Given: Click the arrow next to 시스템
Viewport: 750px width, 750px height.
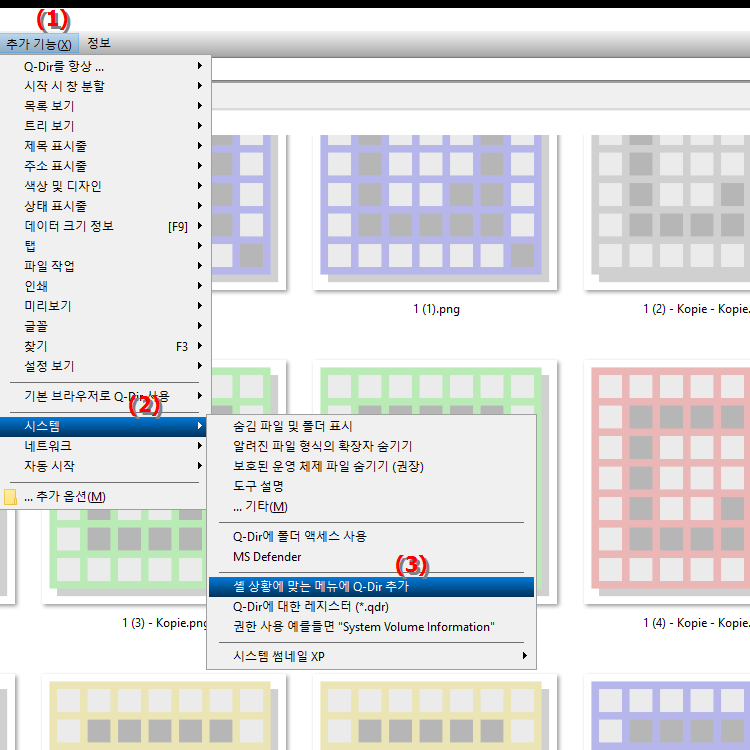Looking at the screenshot, I should [x=200, y=426].
